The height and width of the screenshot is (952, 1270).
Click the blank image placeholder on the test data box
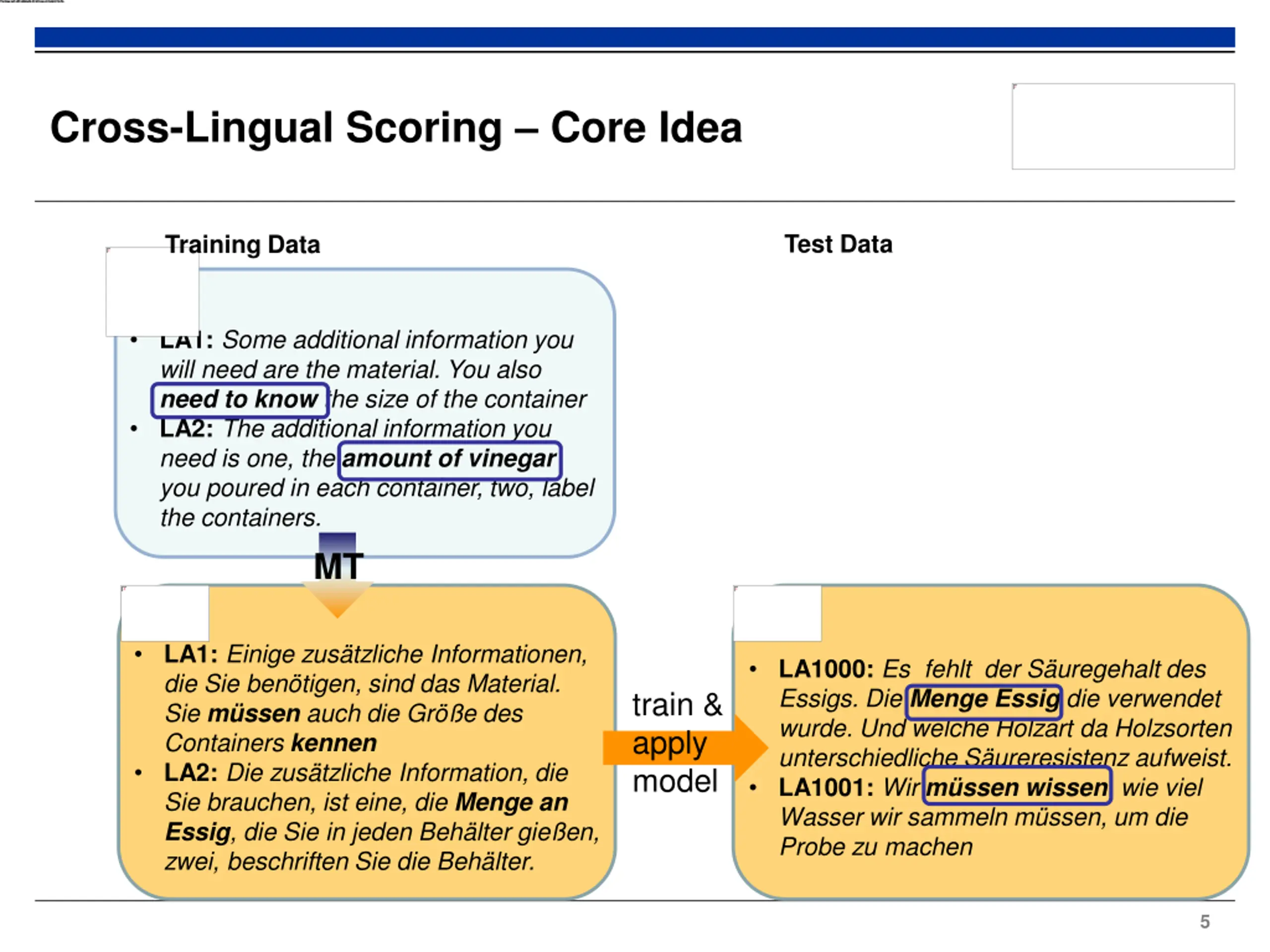(777, 613)
